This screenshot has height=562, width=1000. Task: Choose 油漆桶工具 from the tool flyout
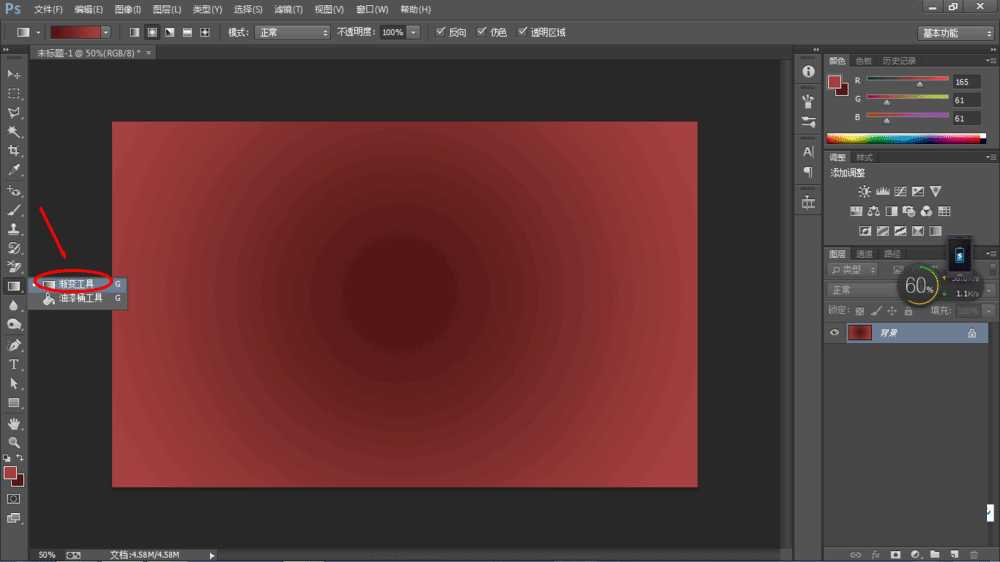(x=80, y=298)
